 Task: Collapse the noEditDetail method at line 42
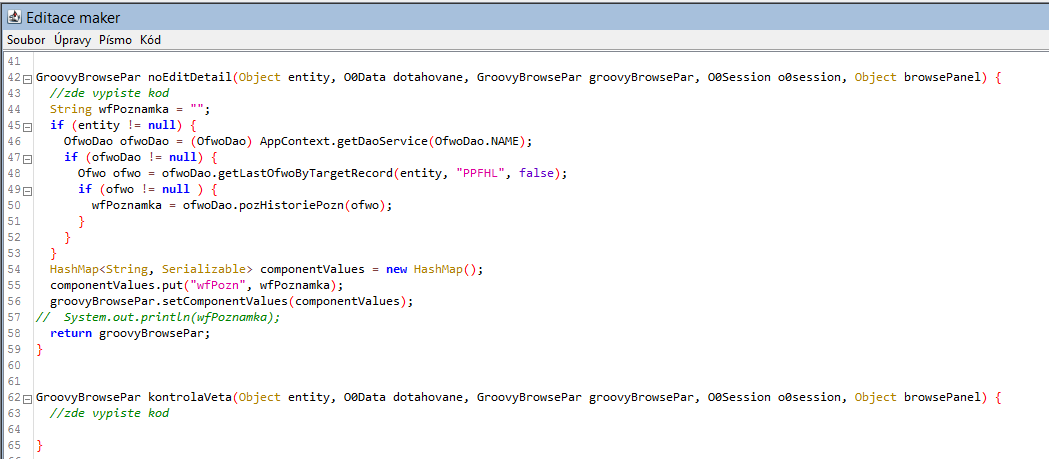pyautogui.click(x=27, y=78)
